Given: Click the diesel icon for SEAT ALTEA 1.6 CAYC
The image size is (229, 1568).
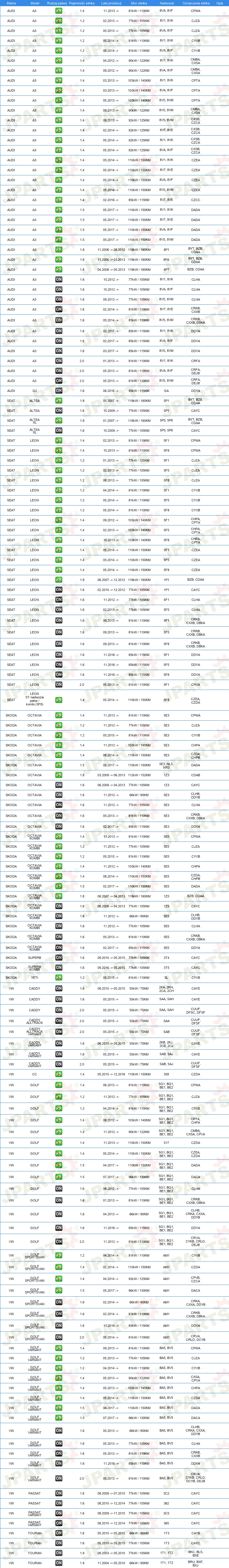Looking at the screenshot, I should click(59, 411).
